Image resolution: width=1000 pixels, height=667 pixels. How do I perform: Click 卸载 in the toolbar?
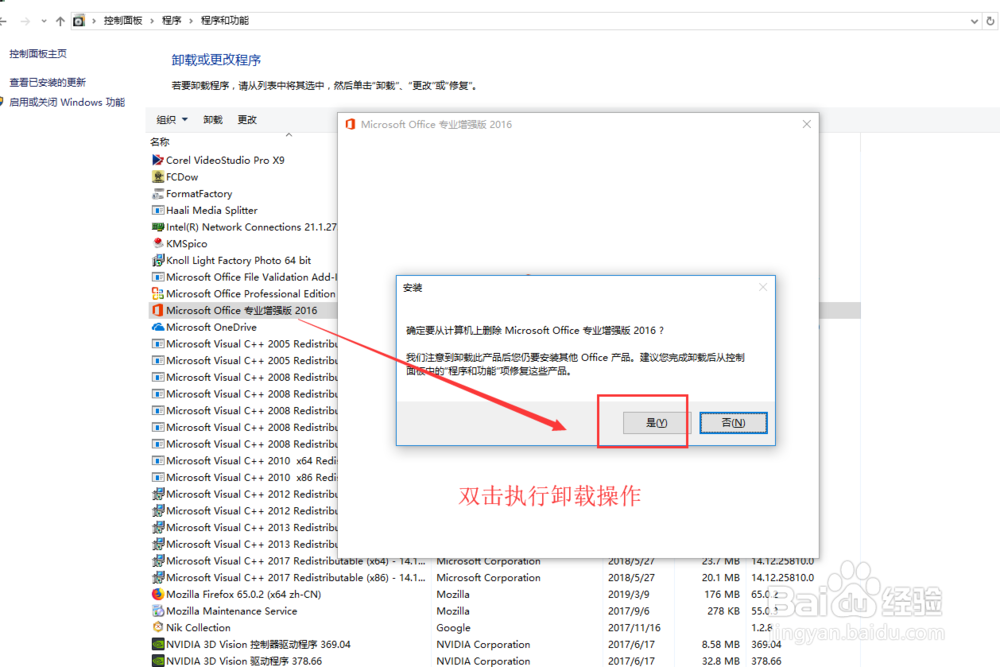click(x=213, y=120)
